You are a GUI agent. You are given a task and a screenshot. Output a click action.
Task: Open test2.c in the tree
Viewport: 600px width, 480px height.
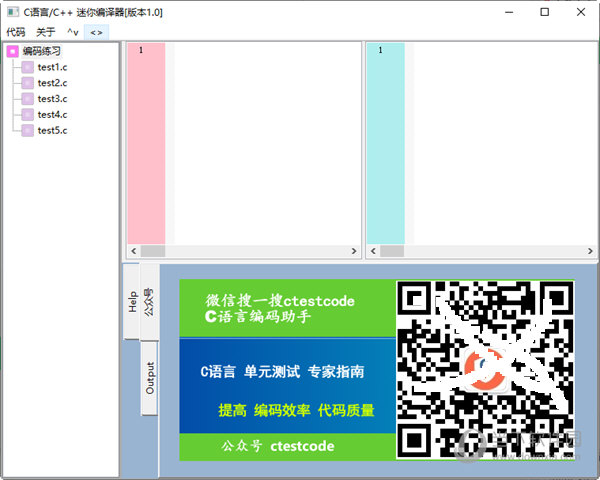coord(52,83)
